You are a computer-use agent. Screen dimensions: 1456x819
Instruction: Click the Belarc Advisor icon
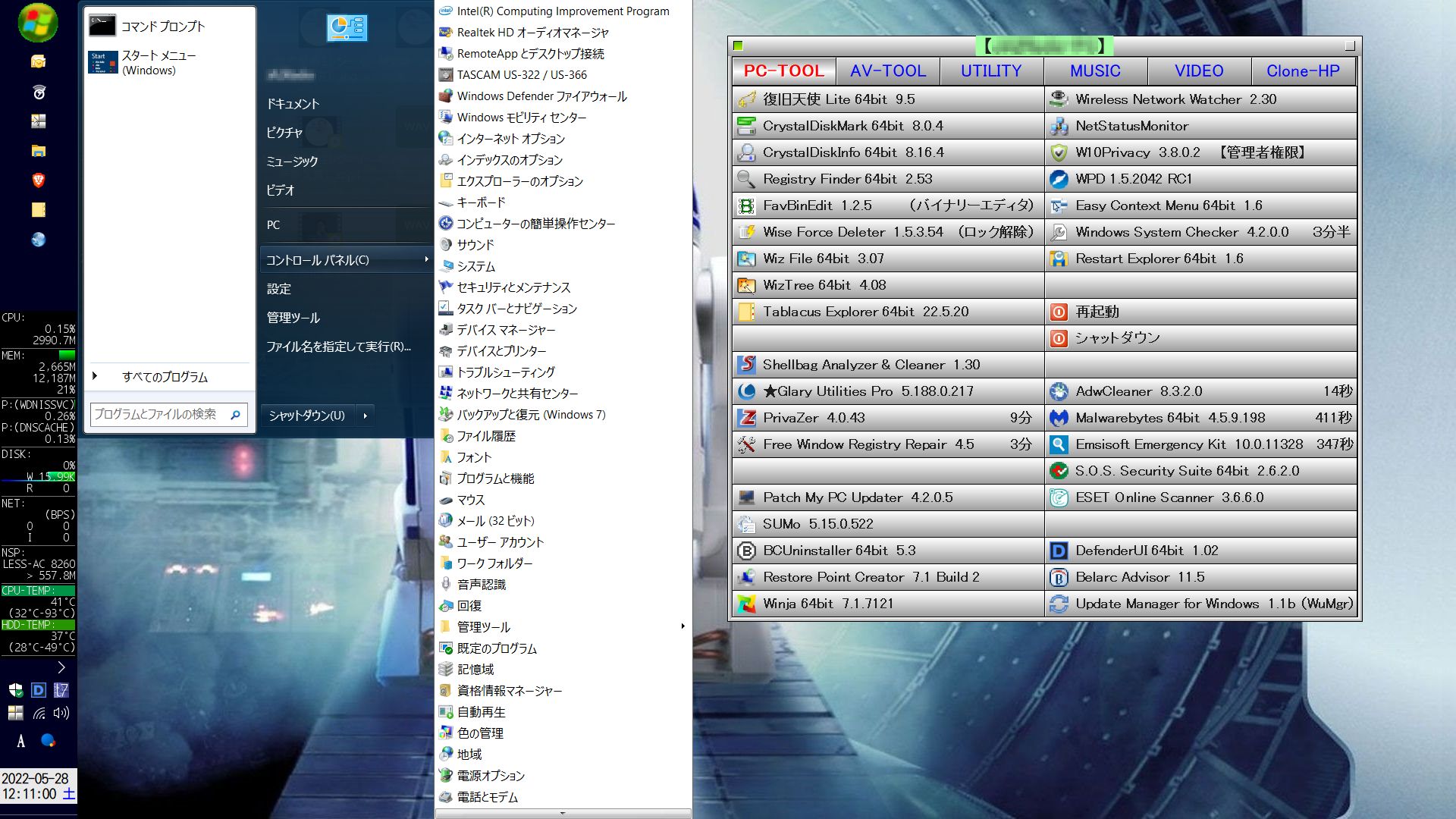coord(1059,577)
